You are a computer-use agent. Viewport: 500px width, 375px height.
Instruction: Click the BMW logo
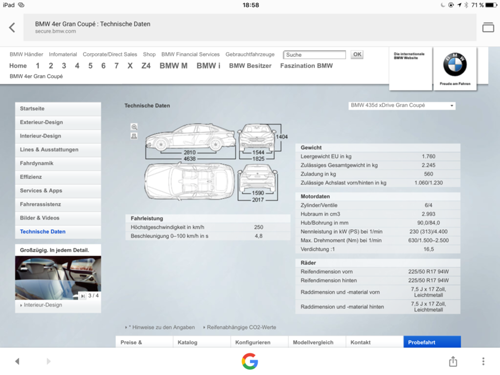coord(455,65)
